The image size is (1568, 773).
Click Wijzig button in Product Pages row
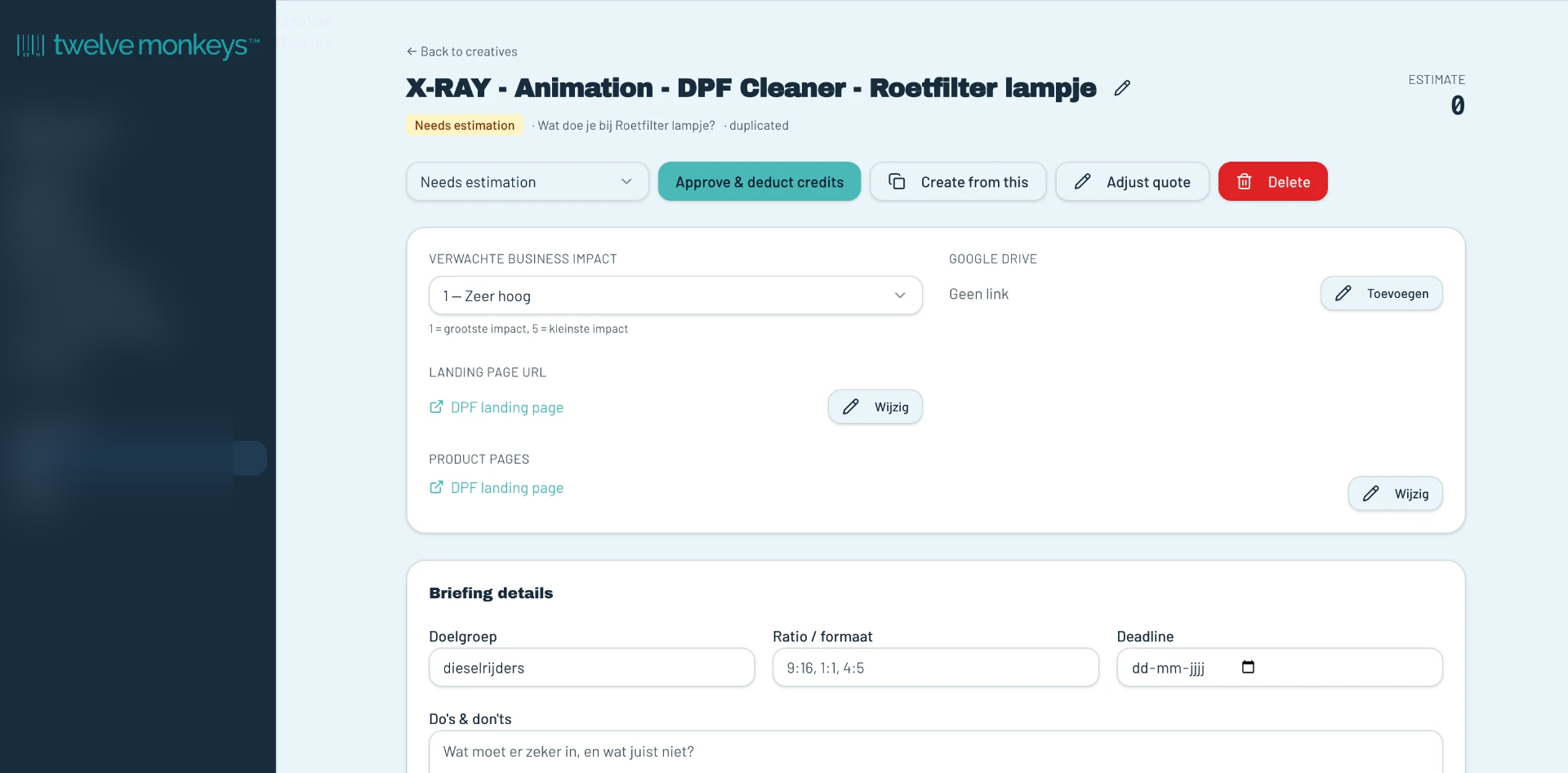click(1395, 494)
